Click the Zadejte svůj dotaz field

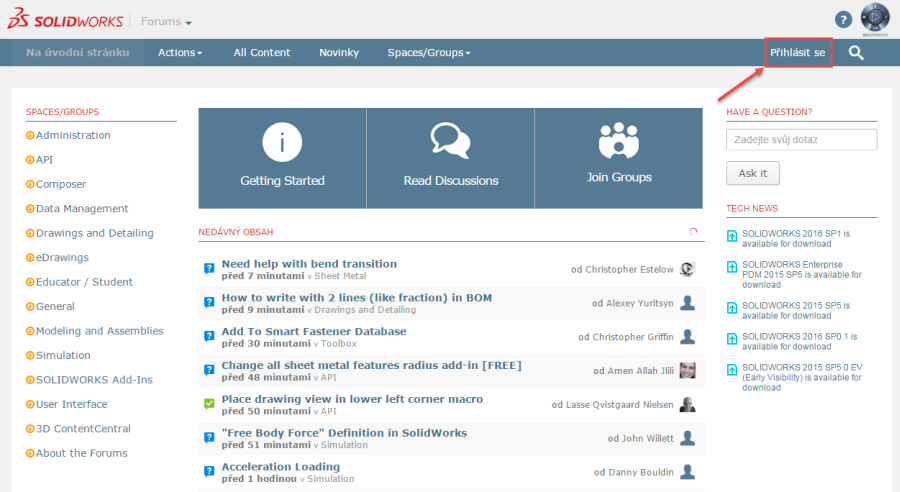[801, 140]
